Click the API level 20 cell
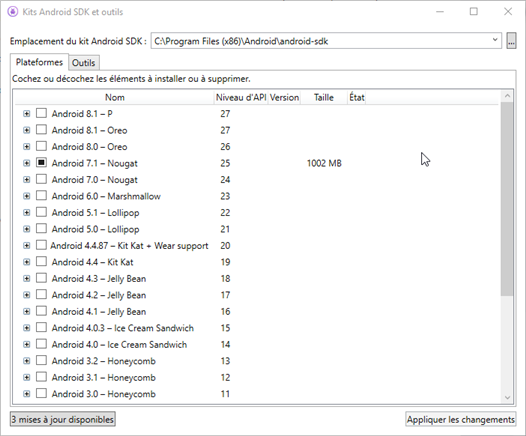Viewport: 526px width, 436px height. 225,246
